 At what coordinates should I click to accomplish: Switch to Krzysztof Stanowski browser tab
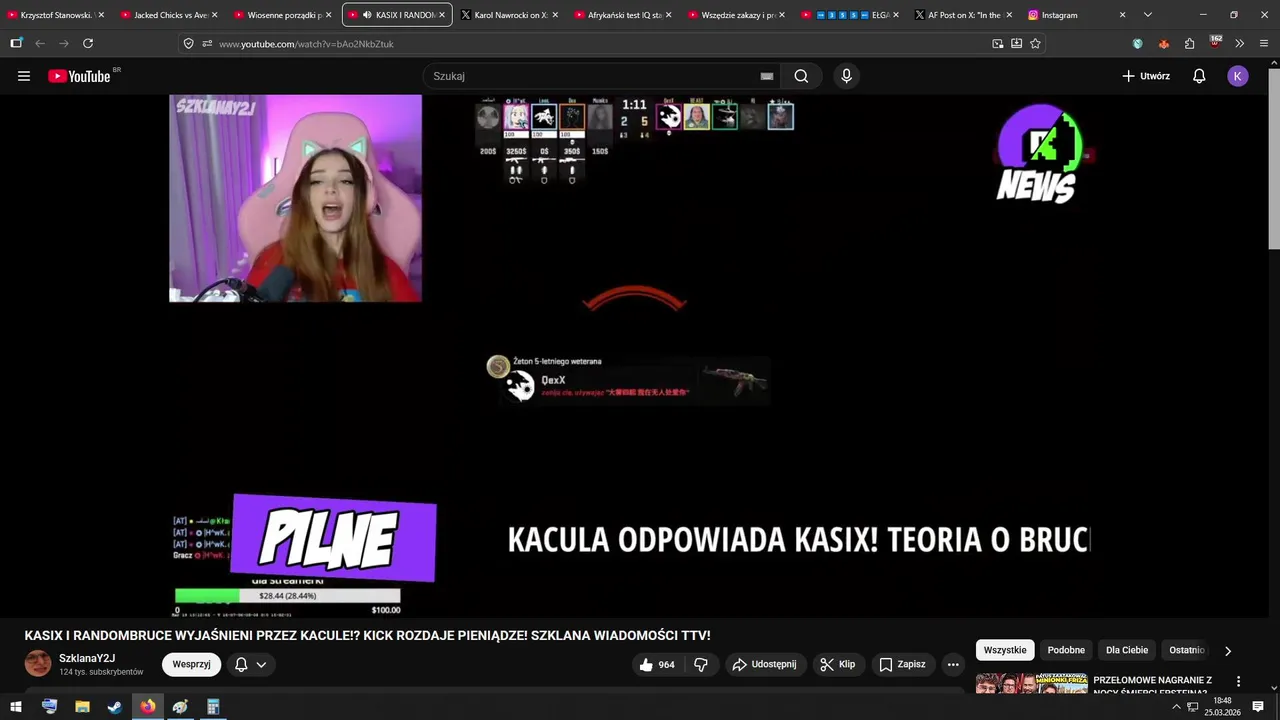(56, 15)
